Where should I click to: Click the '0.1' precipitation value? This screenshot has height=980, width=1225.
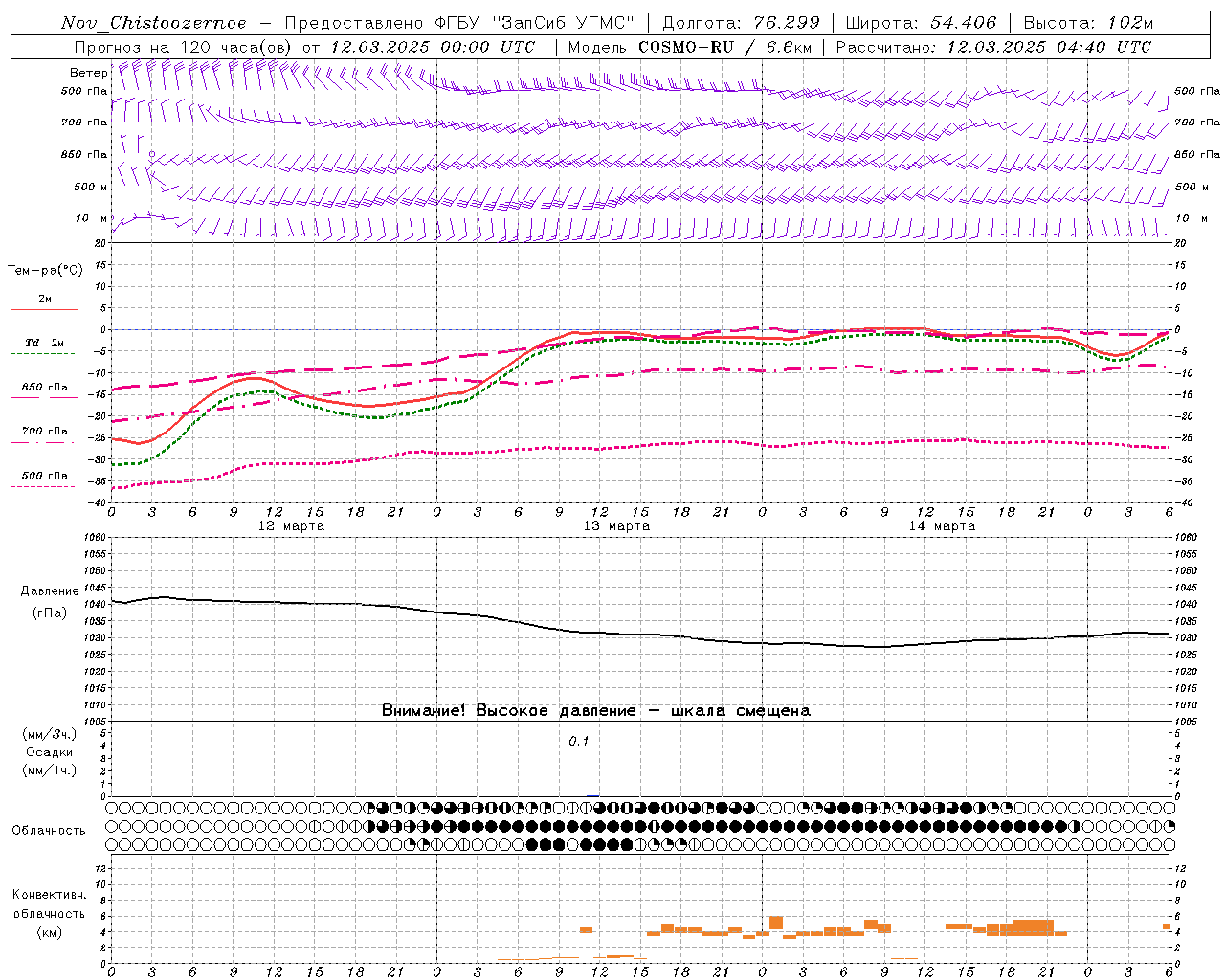[x=579, y=742]
